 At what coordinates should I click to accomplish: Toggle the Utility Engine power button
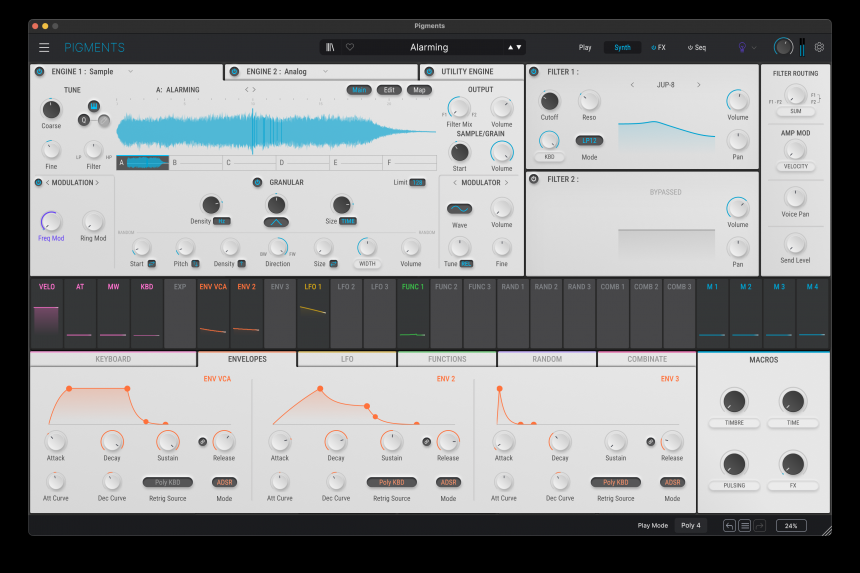430,72
